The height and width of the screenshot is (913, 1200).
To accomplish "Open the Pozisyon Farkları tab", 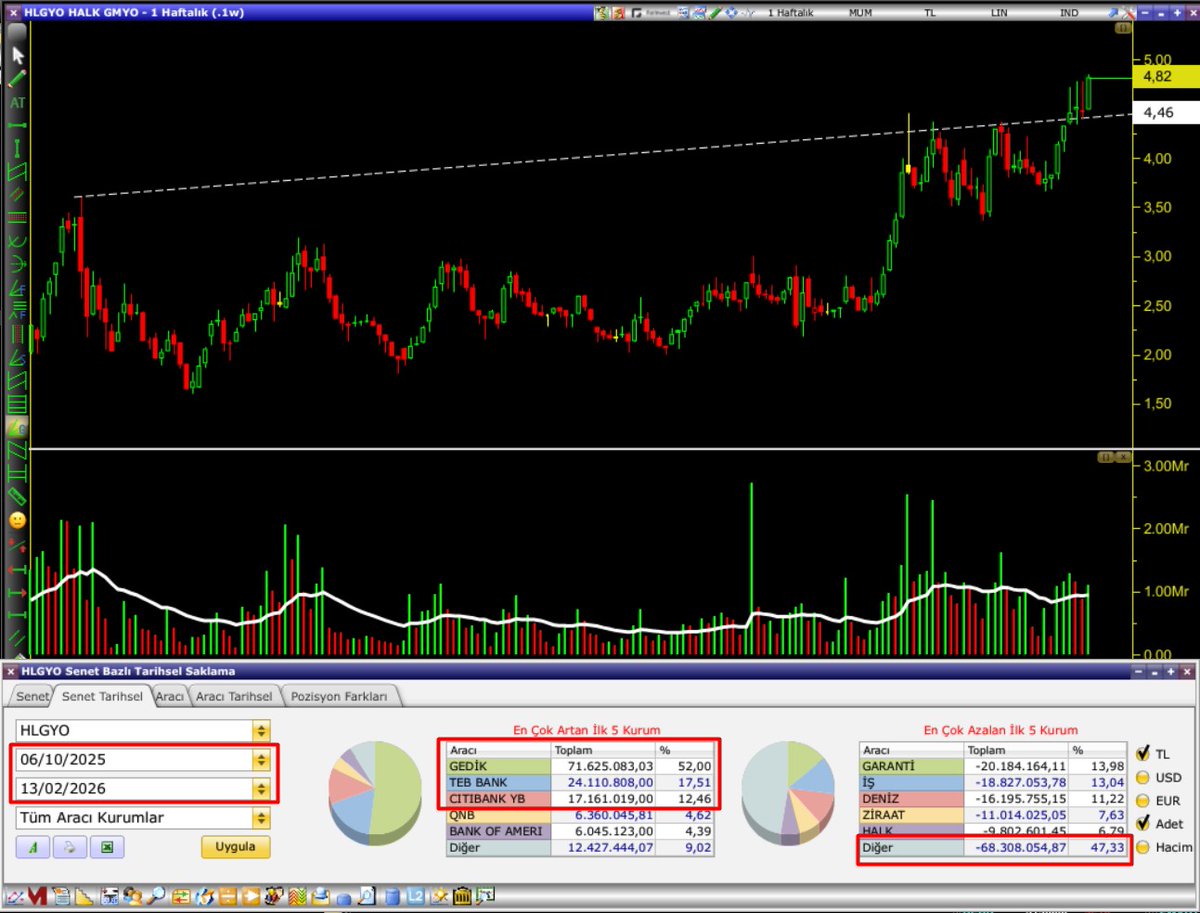I will tap(340, 696).
